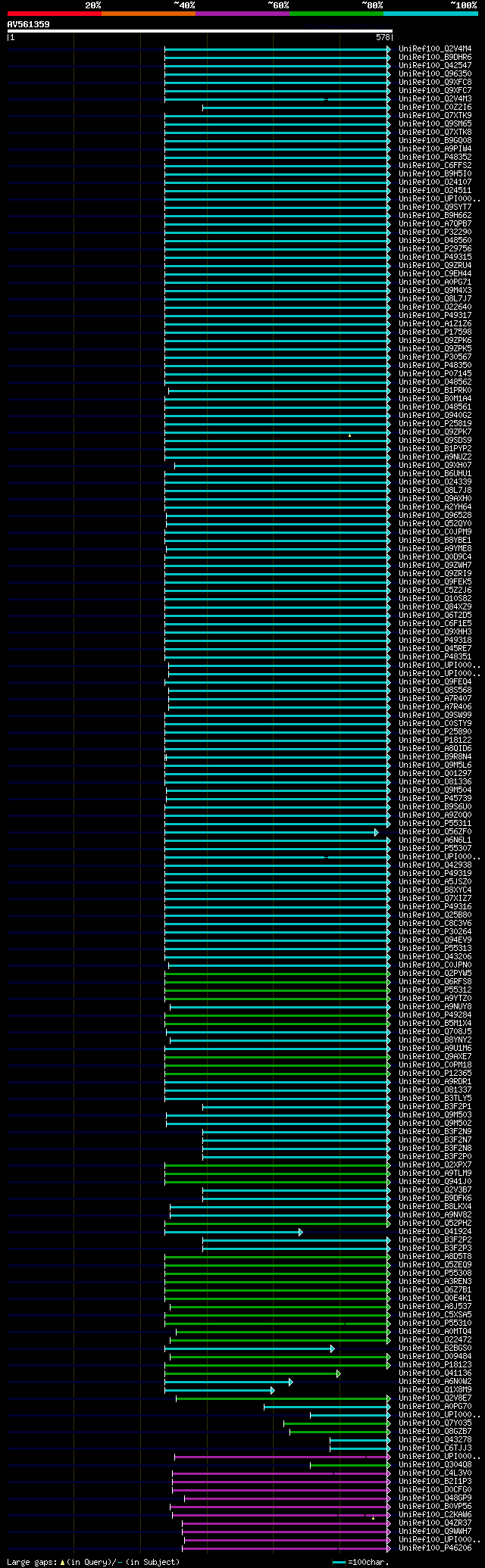Select label UniRef100_A9PIW4
This screenshot has width=485, height=1568.
(435, 149)
